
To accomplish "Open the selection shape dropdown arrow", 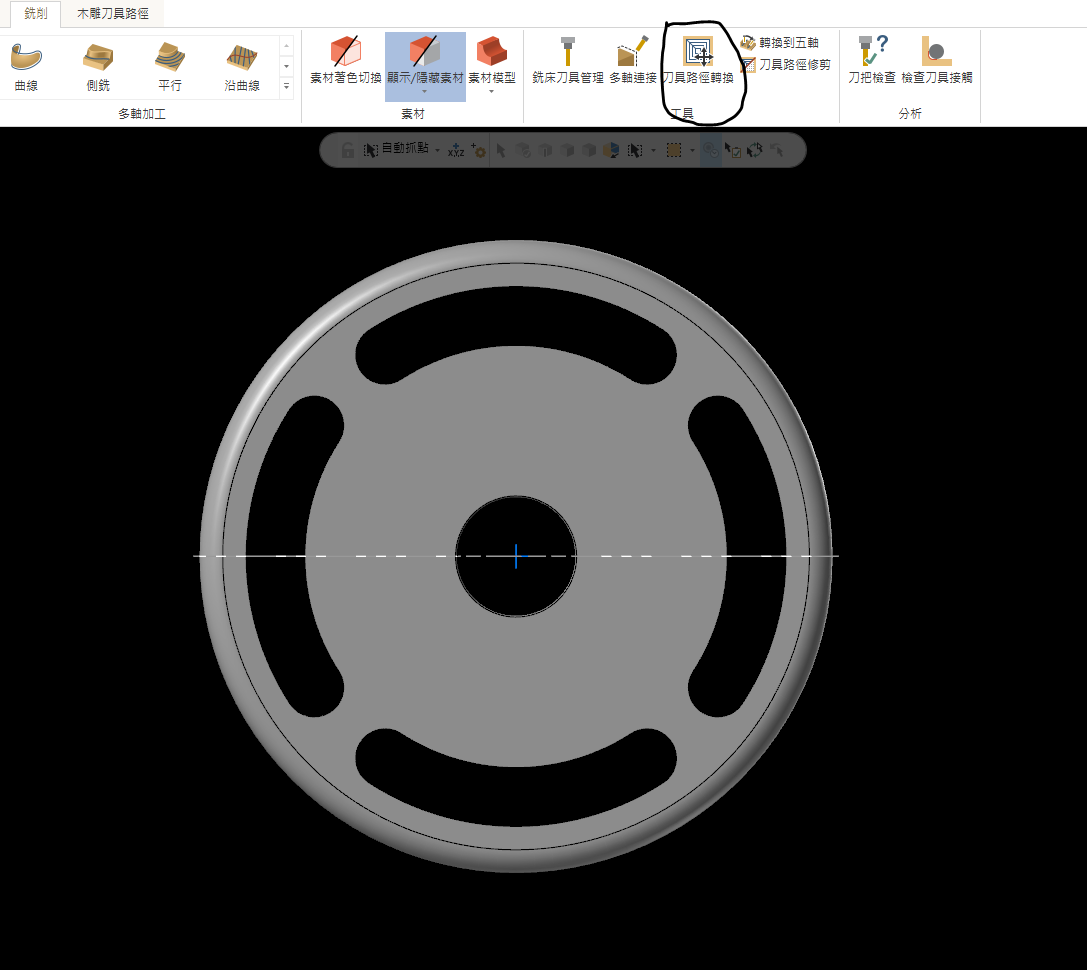I will click(x=693, y=150).
